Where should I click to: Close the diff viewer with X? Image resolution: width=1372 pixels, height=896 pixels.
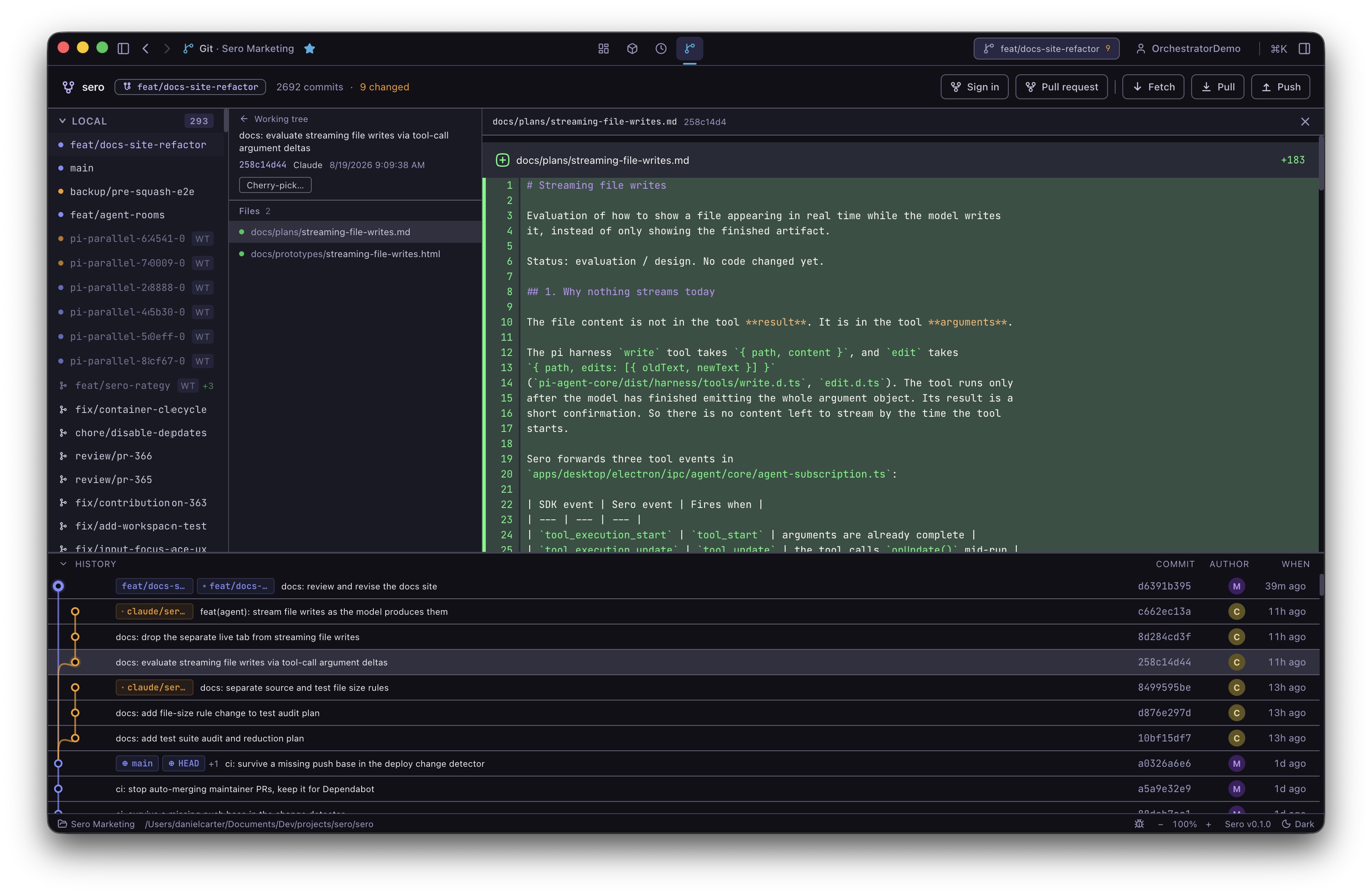coord(1305,122)
